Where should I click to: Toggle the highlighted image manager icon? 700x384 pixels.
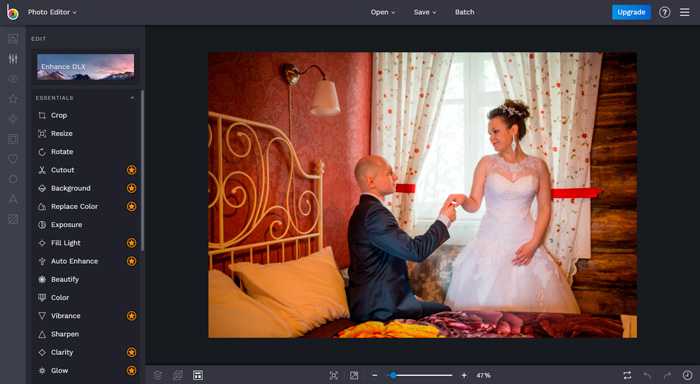click(x=198, y=376)
